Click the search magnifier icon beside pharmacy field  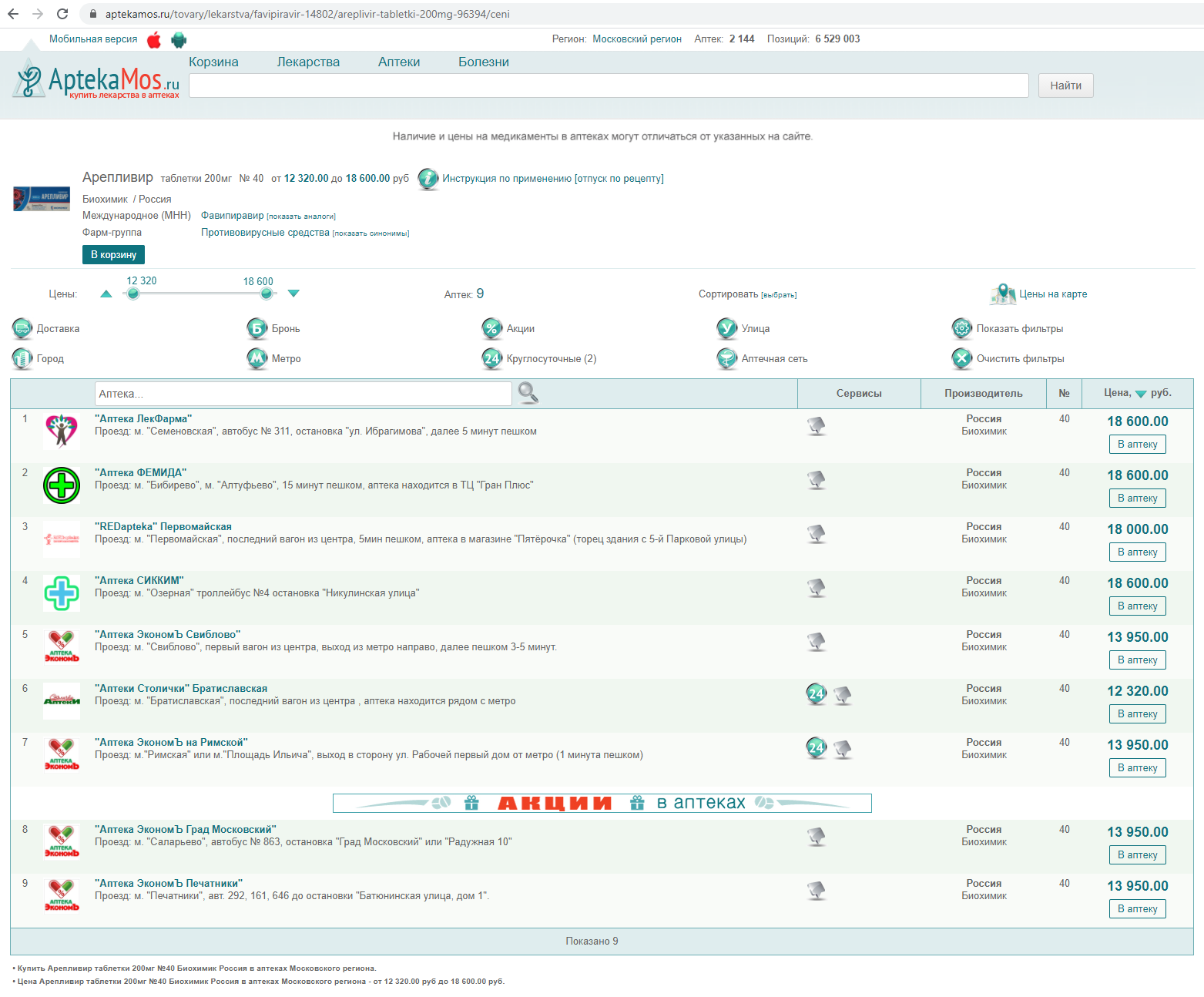pyautogui.click(x=528, y=393)
